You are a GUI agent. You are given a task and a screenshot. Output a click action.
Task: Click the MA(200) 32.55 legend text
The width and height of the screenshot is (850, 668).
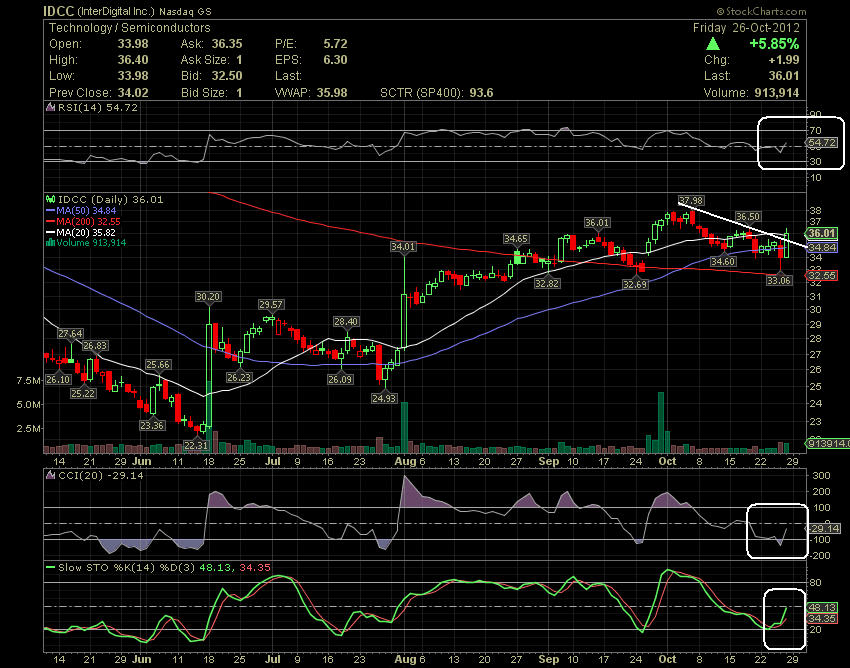[88, 221]
